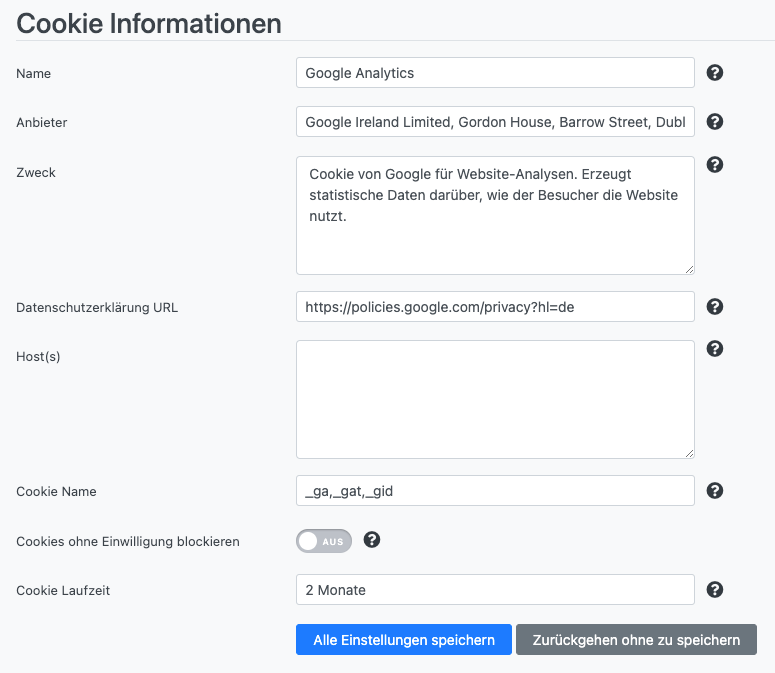This screenshot has width=775, height=673.
Task: Click help icon beside Host(s) textarea
Action: (715, 349)
